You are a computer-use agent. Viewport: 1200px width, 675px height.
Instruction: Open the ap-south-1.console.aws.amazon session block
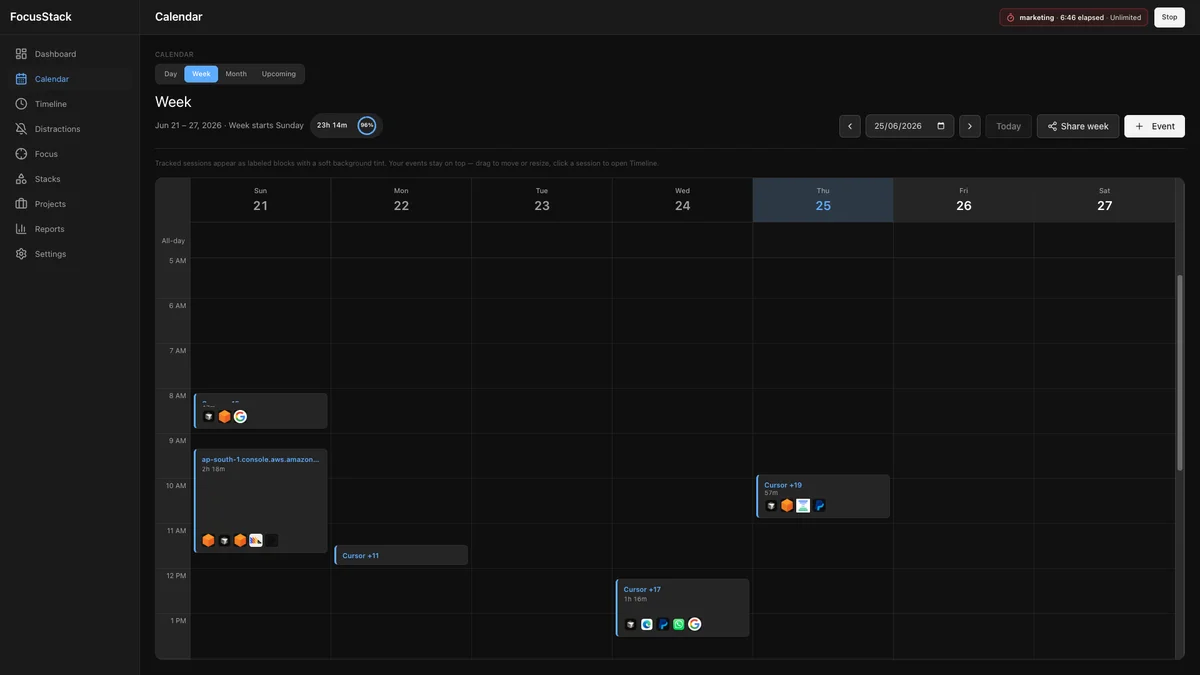pos(261,501)
